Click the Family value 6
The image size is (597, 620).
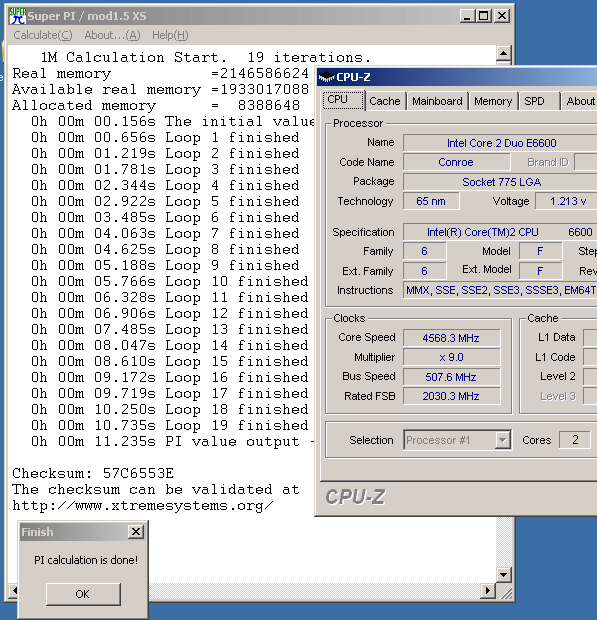point(425,251)
